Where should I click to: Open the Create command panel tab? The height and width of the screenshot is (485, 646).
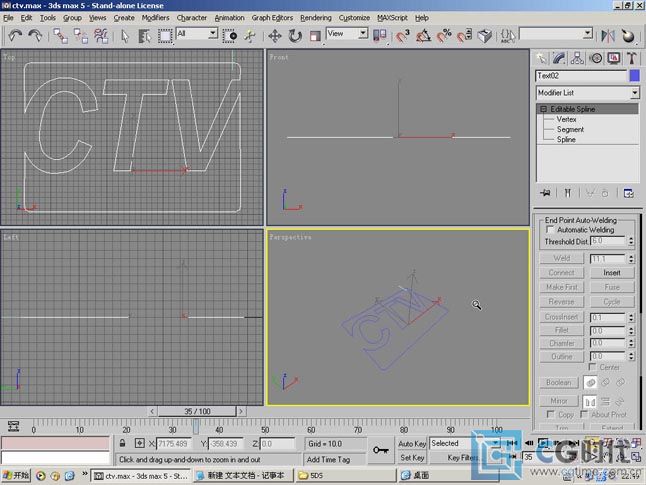click(x=541, y=58)
